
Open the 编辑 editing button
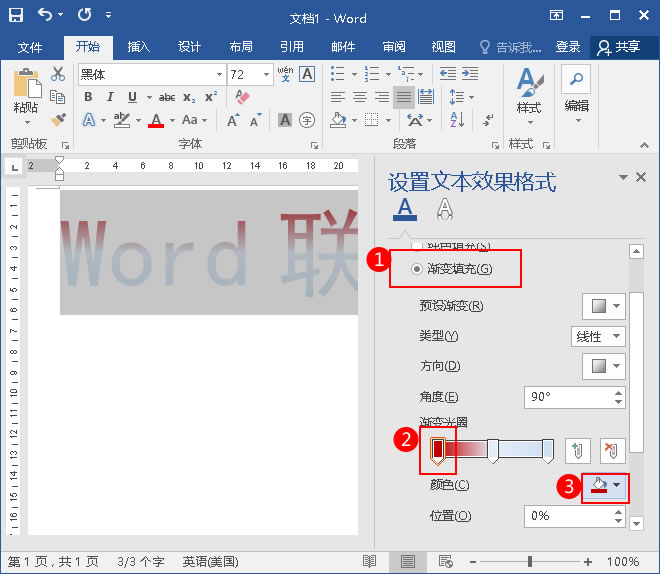(576, 96)
